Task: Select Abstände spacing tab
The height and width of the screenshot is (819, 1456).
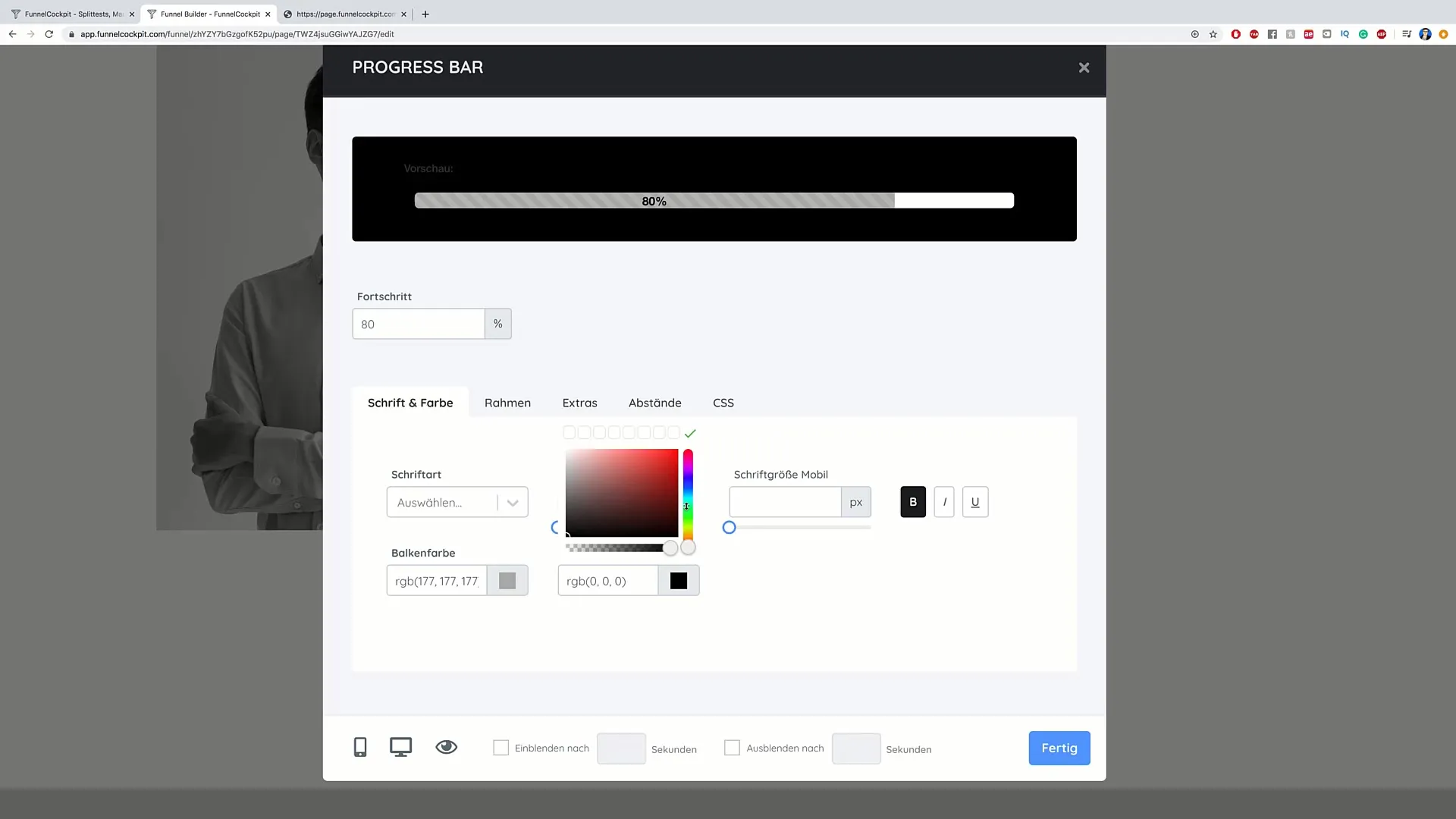Action: pyautogui.click(x=655, y=402)
